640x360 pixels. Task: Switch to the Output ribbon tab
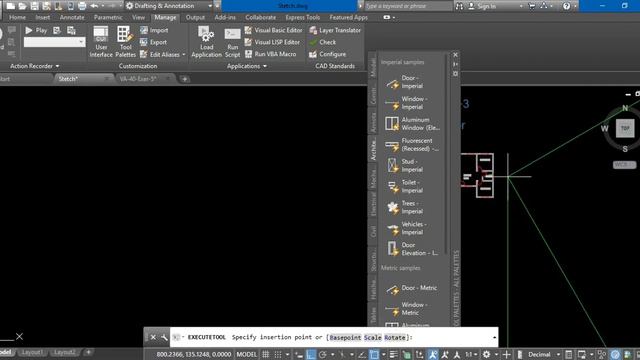pyautogui.click(x=195, y=17)
